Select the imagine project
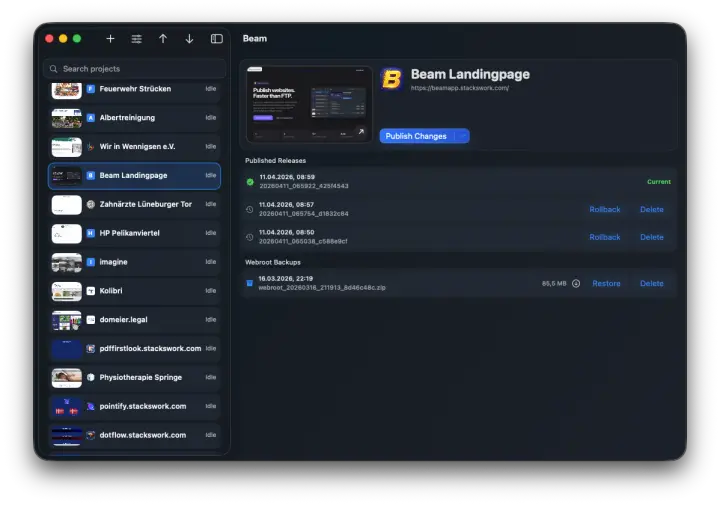Screen dimensions: 720x505 coord(135,263)
